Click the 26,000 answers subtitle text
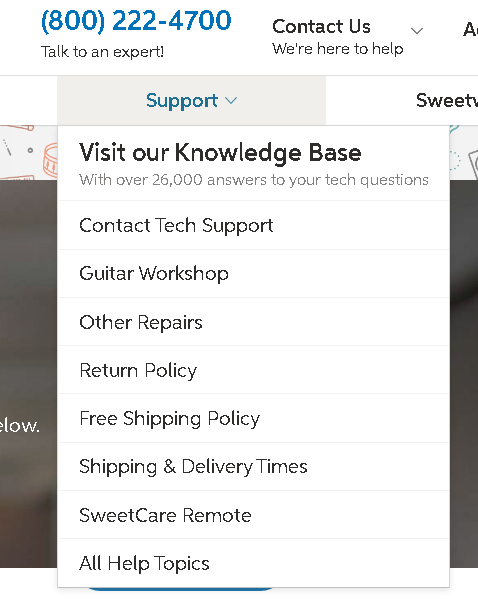Viewport: 478px width, 599px height. (254, 180)
